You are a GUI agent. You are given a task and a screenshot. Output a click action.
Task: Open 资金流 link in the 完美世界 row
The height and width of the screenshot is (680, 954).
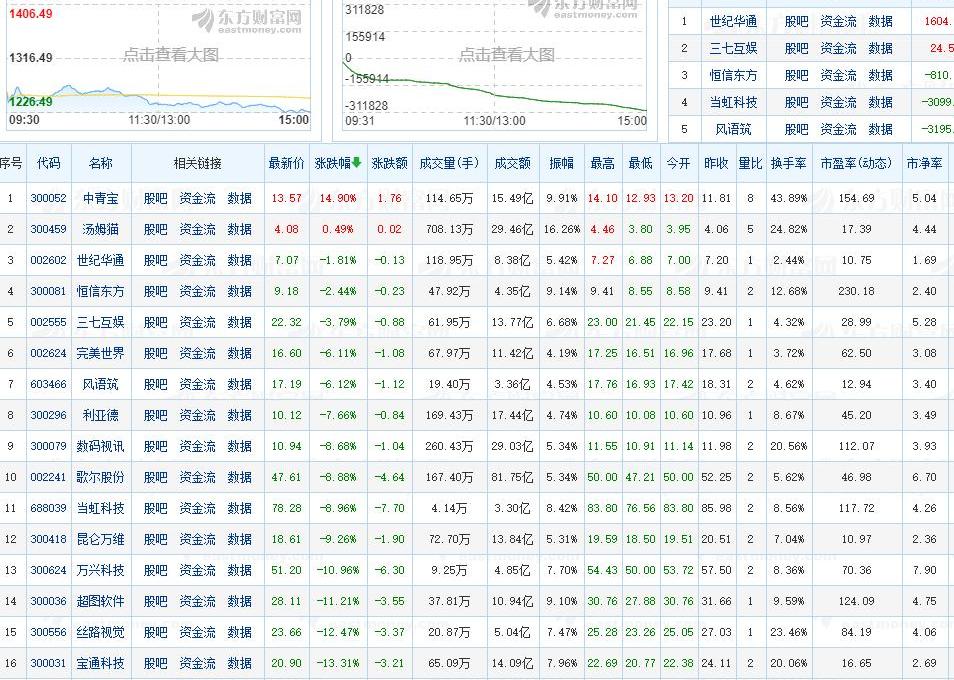[x=197, y=353]
